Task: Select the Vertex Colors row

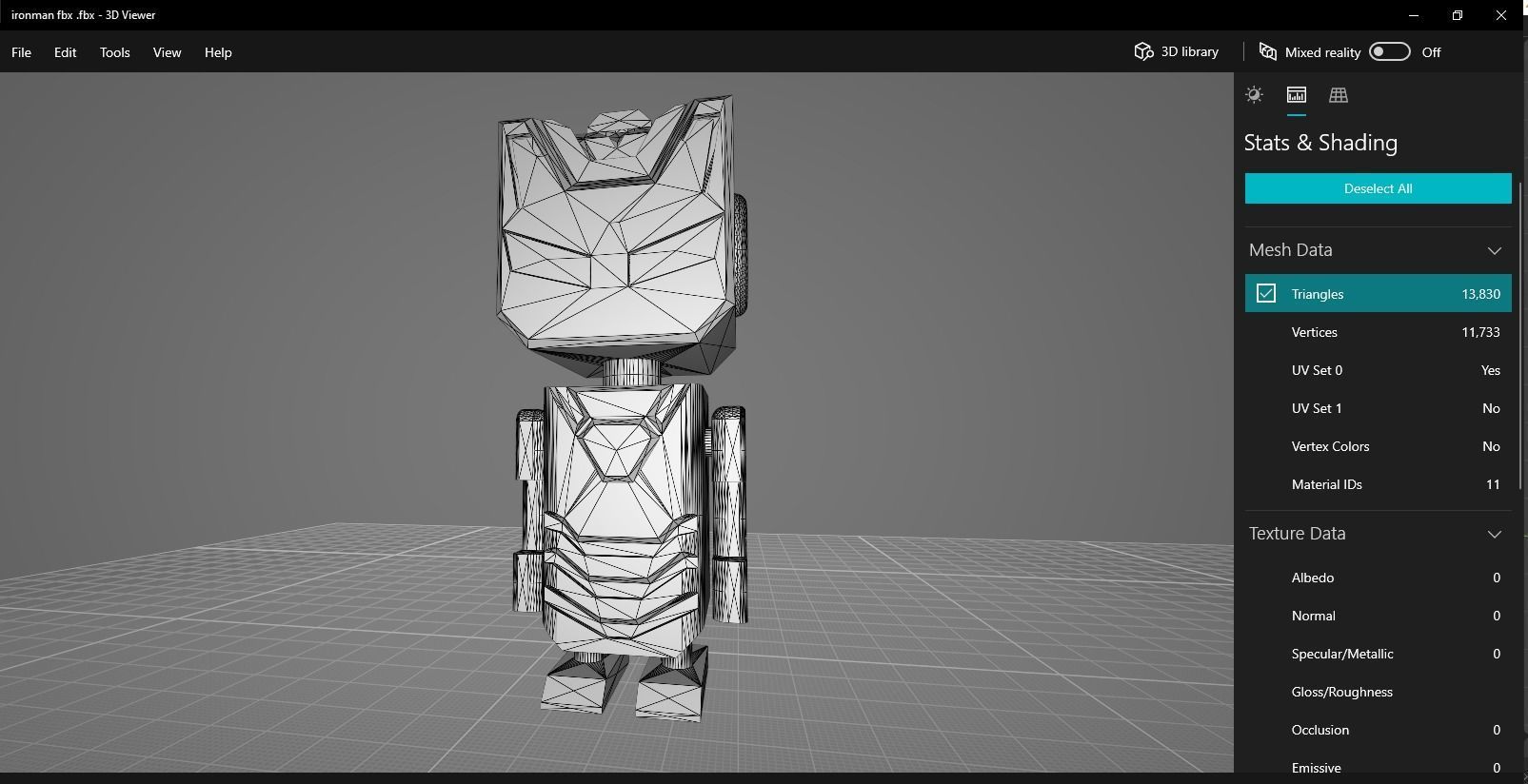Action: click(1378, 446)
